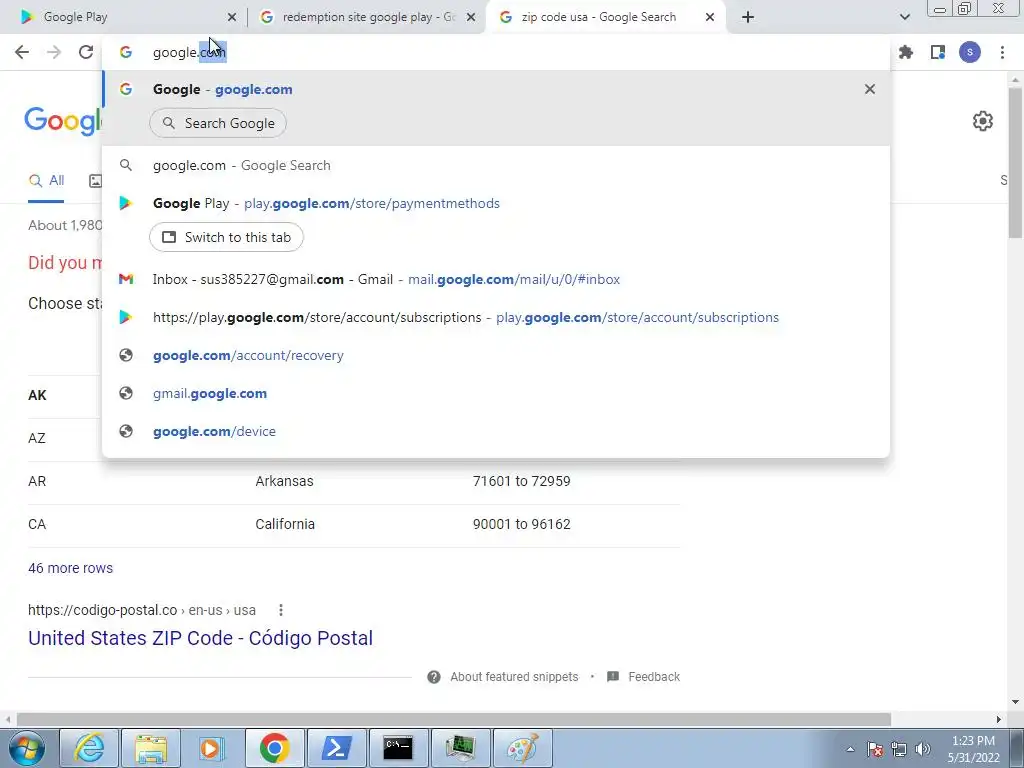Select the All search results tab
This screenshot has width=1024, height=768.
click(x=46, y=181)
